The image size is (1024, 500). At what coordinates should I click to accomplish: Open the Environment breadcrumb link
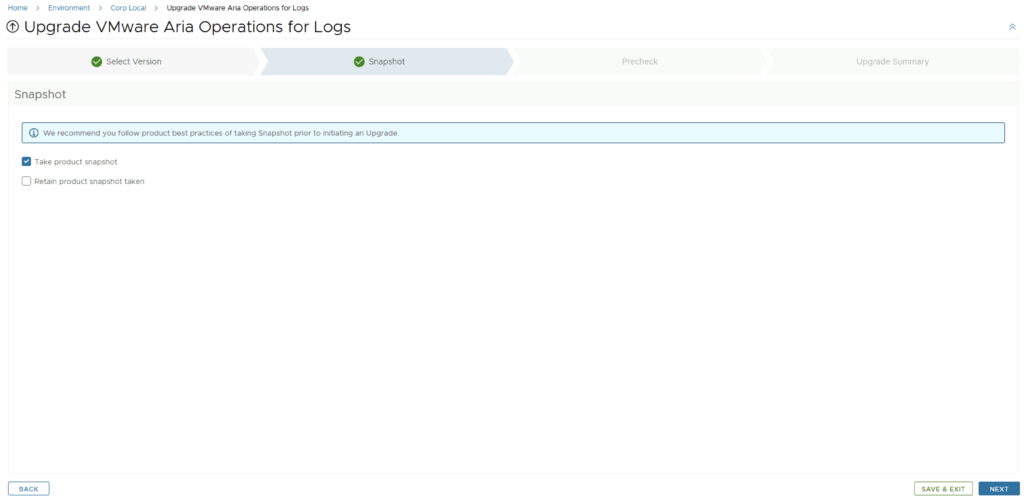69,8
